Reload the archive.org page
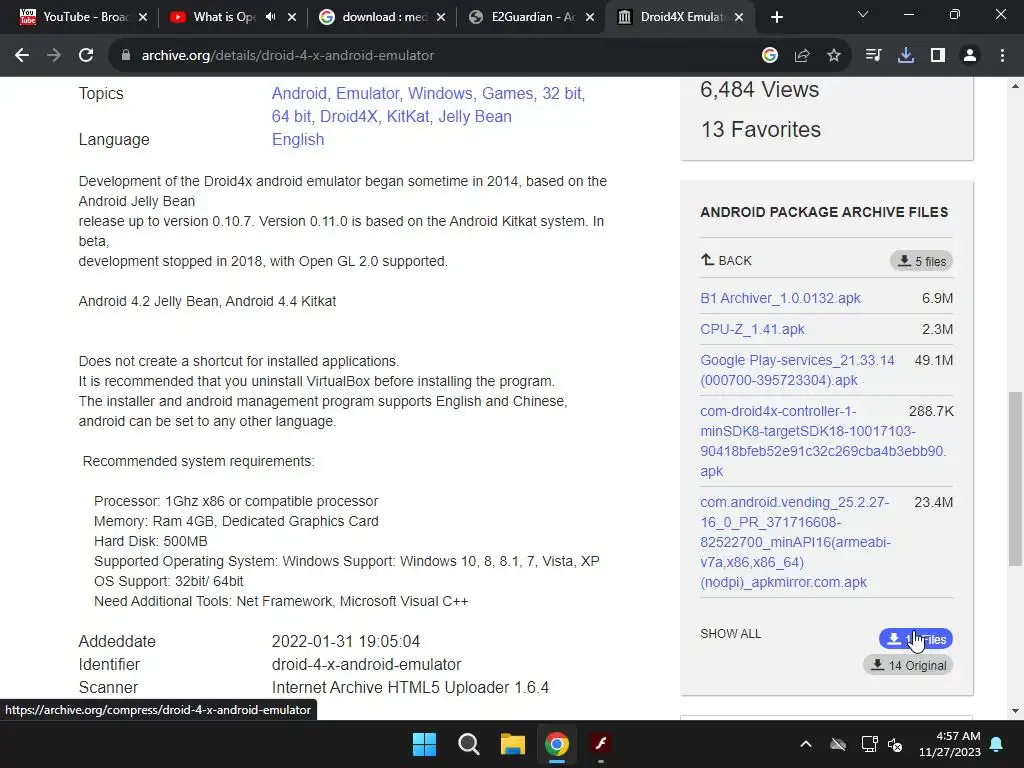The width and height of the screenshot is (1024, 768). point(86,56)
